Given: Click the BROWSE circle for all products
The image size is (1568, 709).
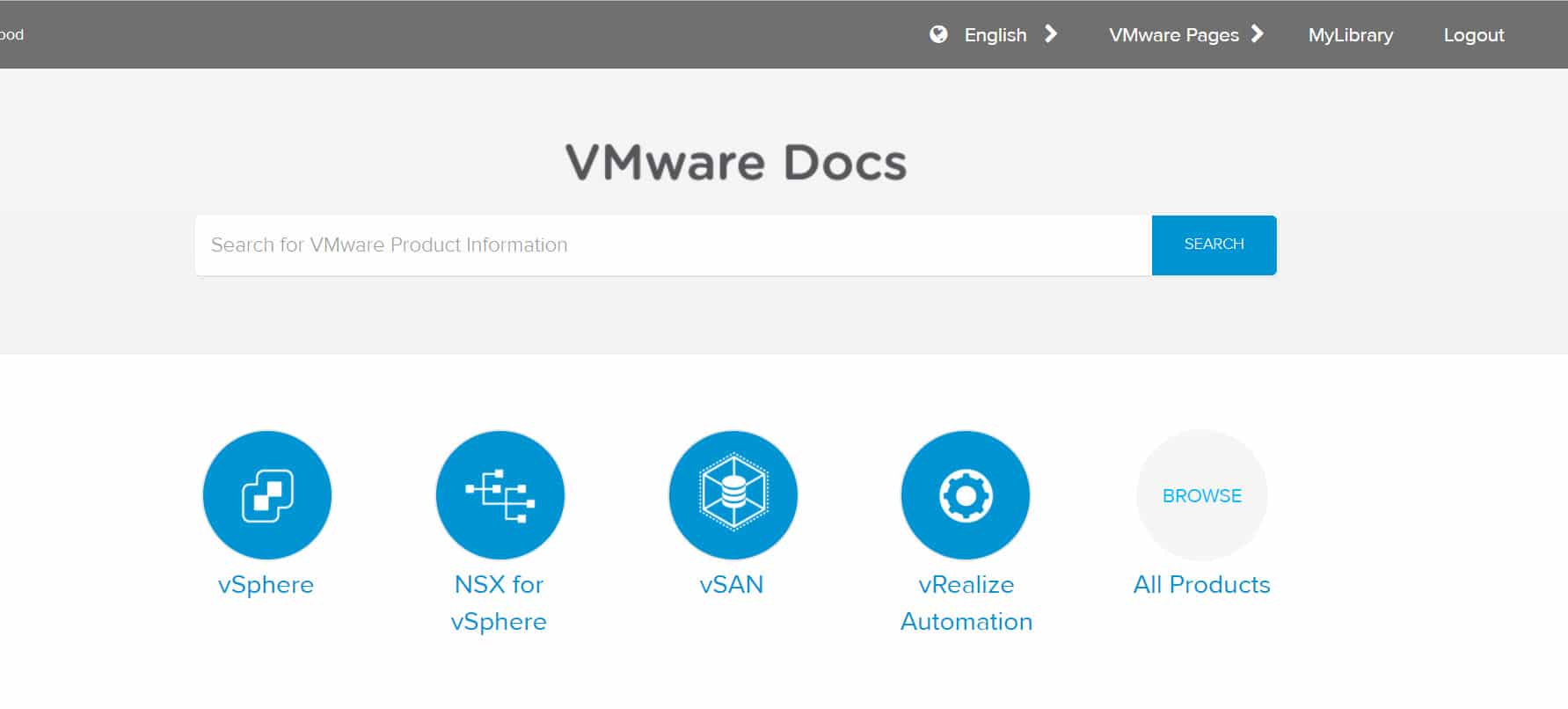Looking at the screenshot, I should [1201, 495].
